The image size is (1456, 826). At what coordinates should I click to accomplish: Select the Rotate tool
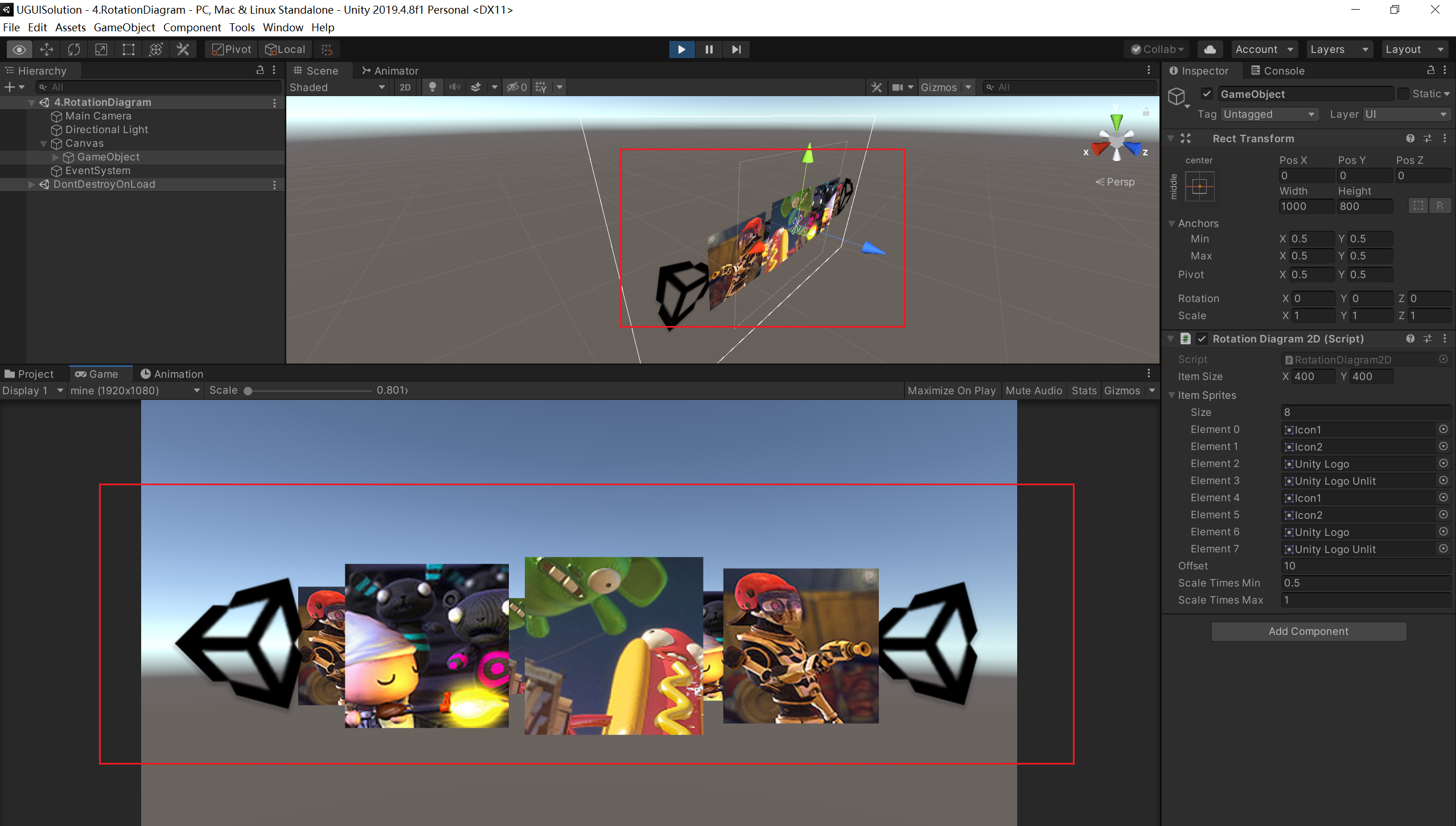[x=74, y=49]
